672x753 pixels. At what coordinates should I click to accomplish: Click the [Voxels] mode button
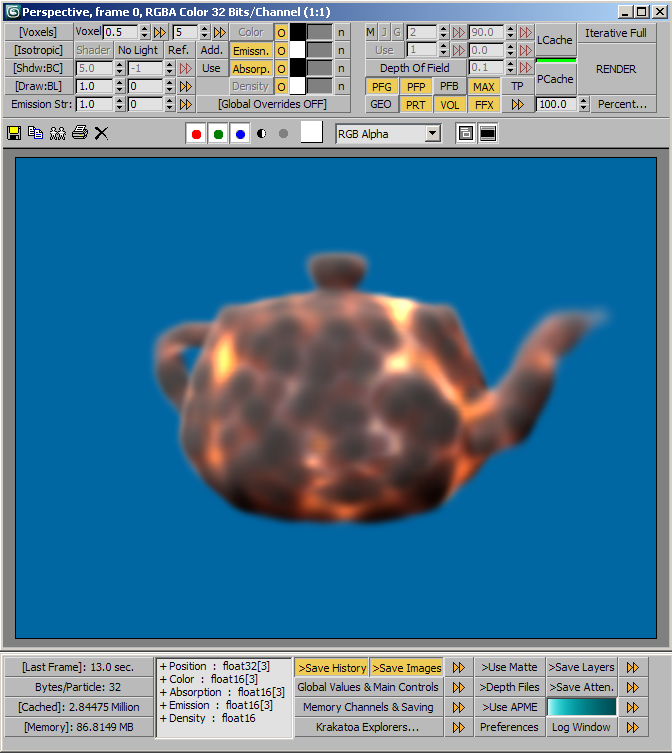(x=38, y=32)
